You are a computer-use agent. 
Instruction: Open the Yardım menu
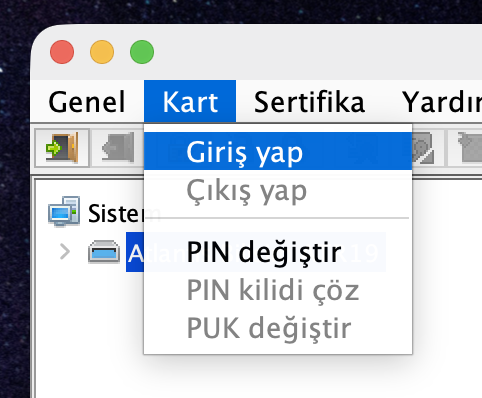[442, 102]
